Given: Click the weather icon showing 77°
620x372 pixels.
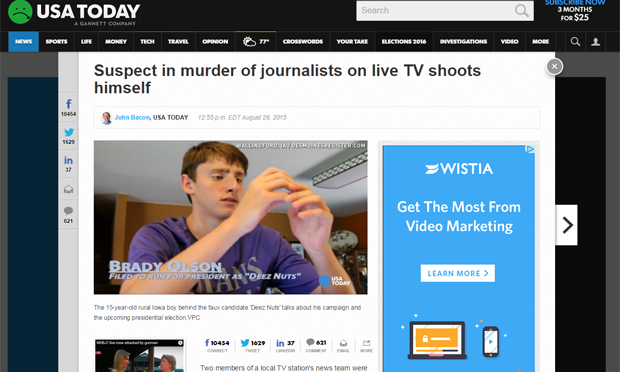Looking at the screenshot, I should (255, 42).
